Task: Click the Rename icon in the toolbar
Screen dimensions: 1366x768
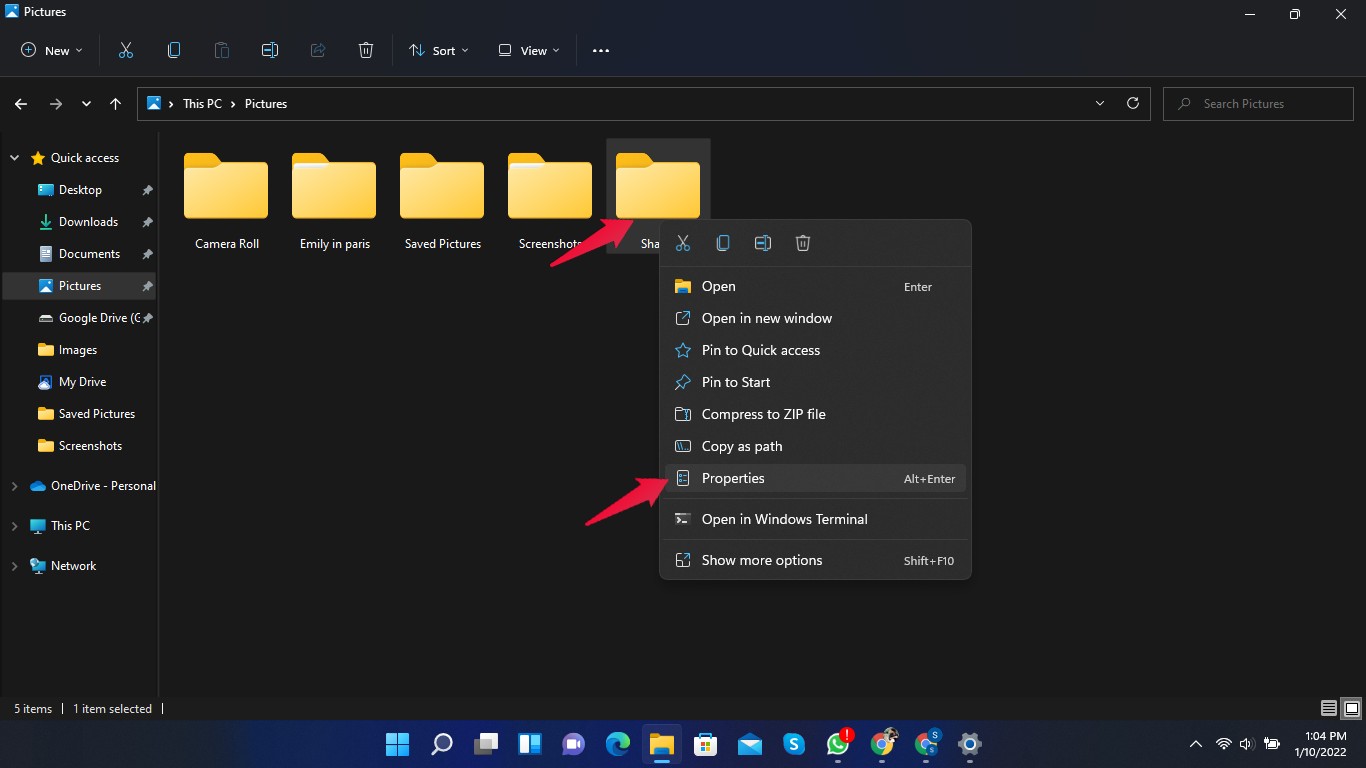Action: point(270,50)
